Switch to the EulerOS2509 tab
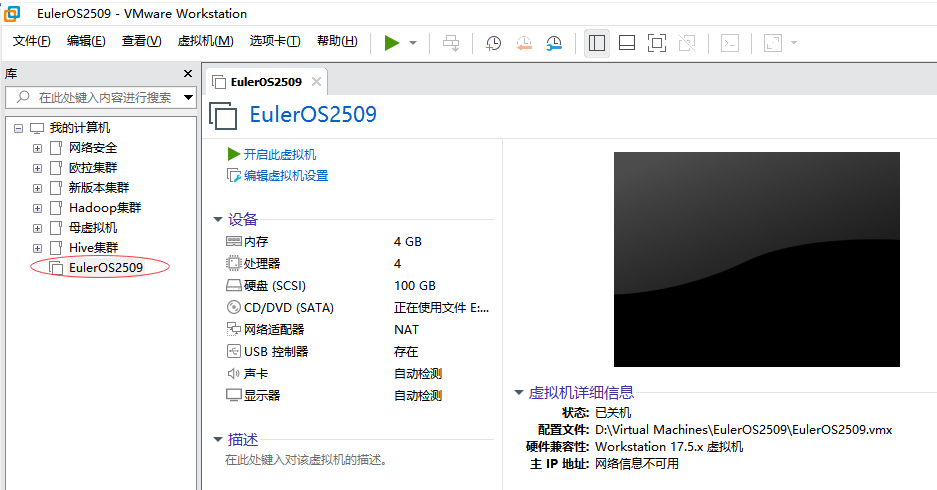937x490 pixels. (266, 82)
